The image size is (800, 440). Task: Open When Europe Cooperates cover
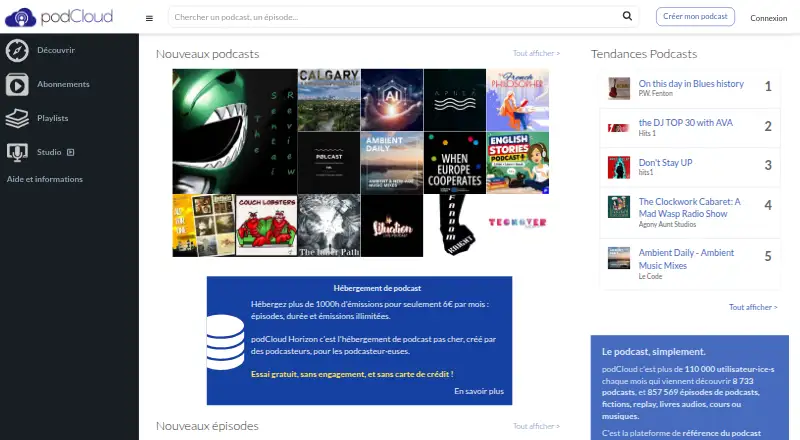pos(455,163)
